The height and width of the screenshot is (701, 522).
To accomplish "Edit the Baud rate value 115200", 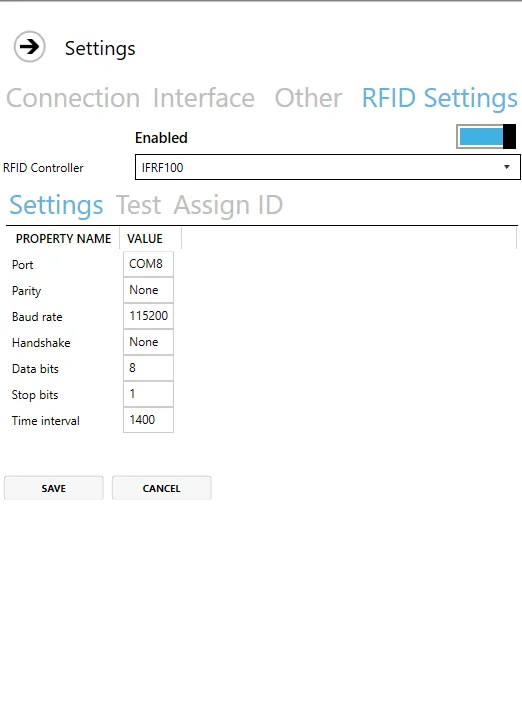I will click(x=148, y=316).
